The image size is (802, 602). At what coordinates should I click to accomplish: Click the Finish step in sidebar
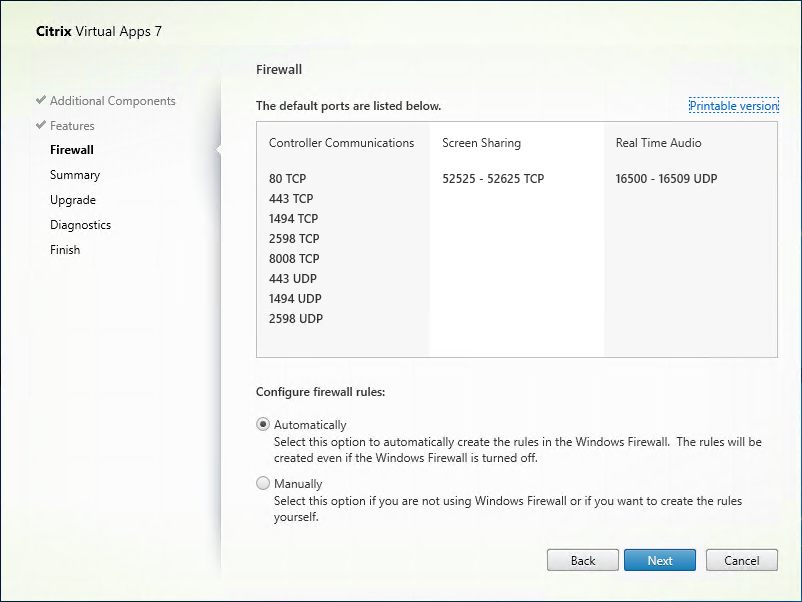point(65,250)
